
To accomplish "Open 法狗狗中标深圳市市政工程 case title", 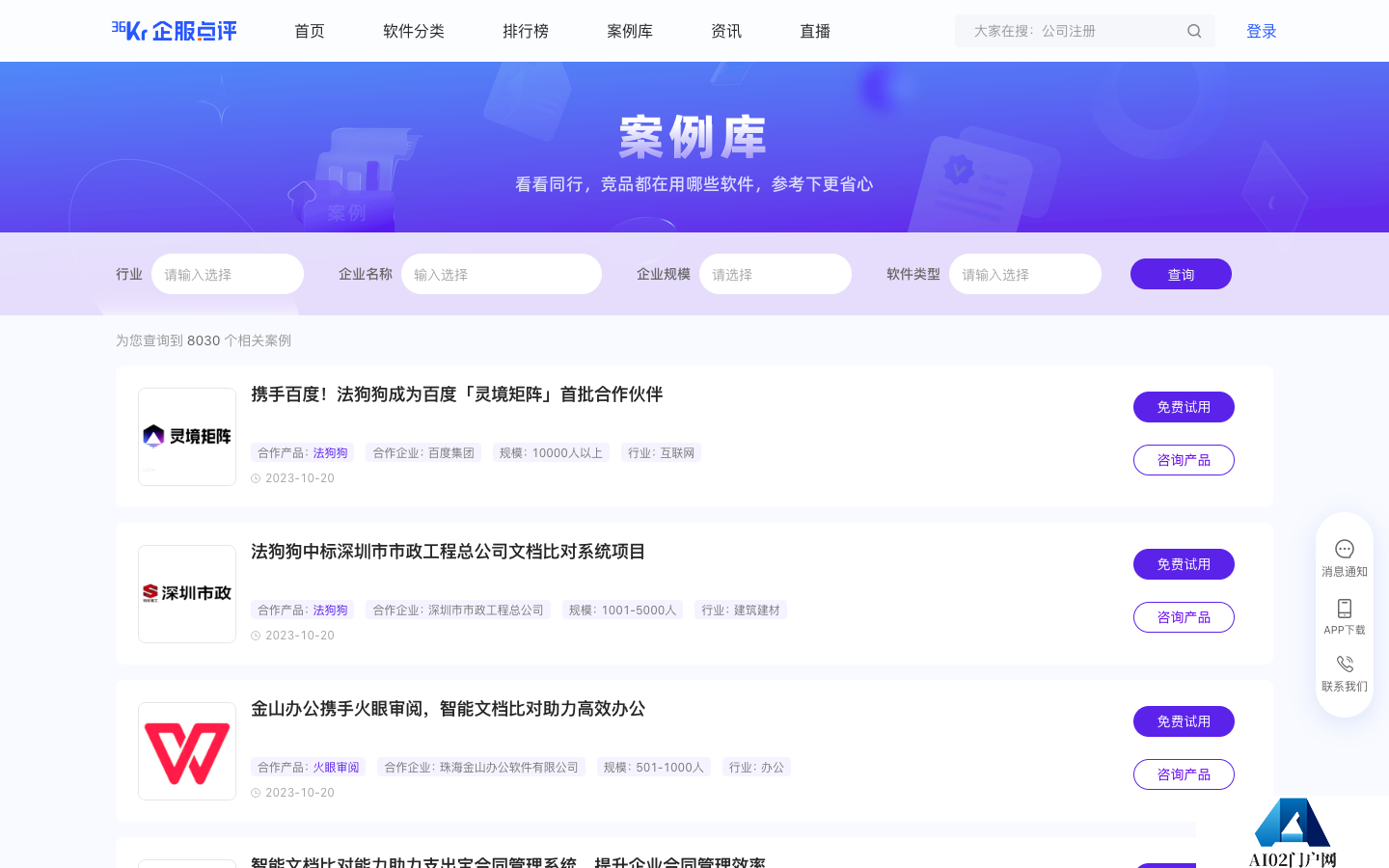I will pos(448,552).
